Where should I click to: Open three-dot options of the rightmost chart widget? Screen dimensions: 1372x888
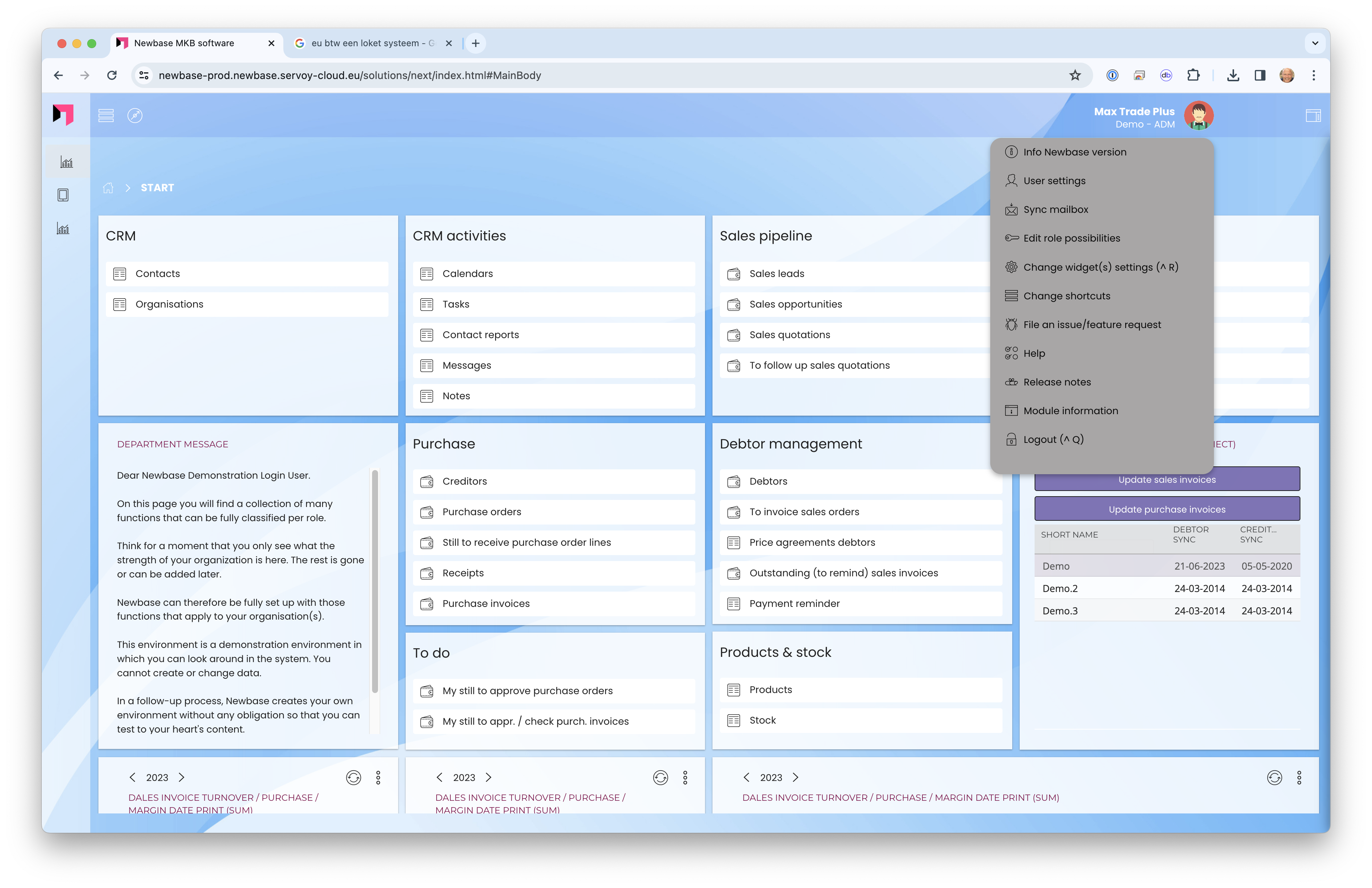tap(1299, 778)
